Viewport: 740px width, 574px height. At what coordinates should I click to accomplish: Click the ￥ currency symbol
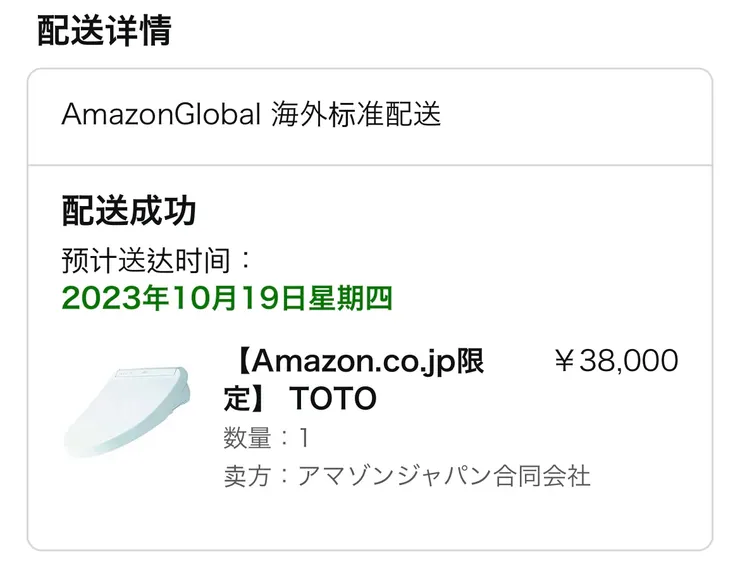(564, 361)
